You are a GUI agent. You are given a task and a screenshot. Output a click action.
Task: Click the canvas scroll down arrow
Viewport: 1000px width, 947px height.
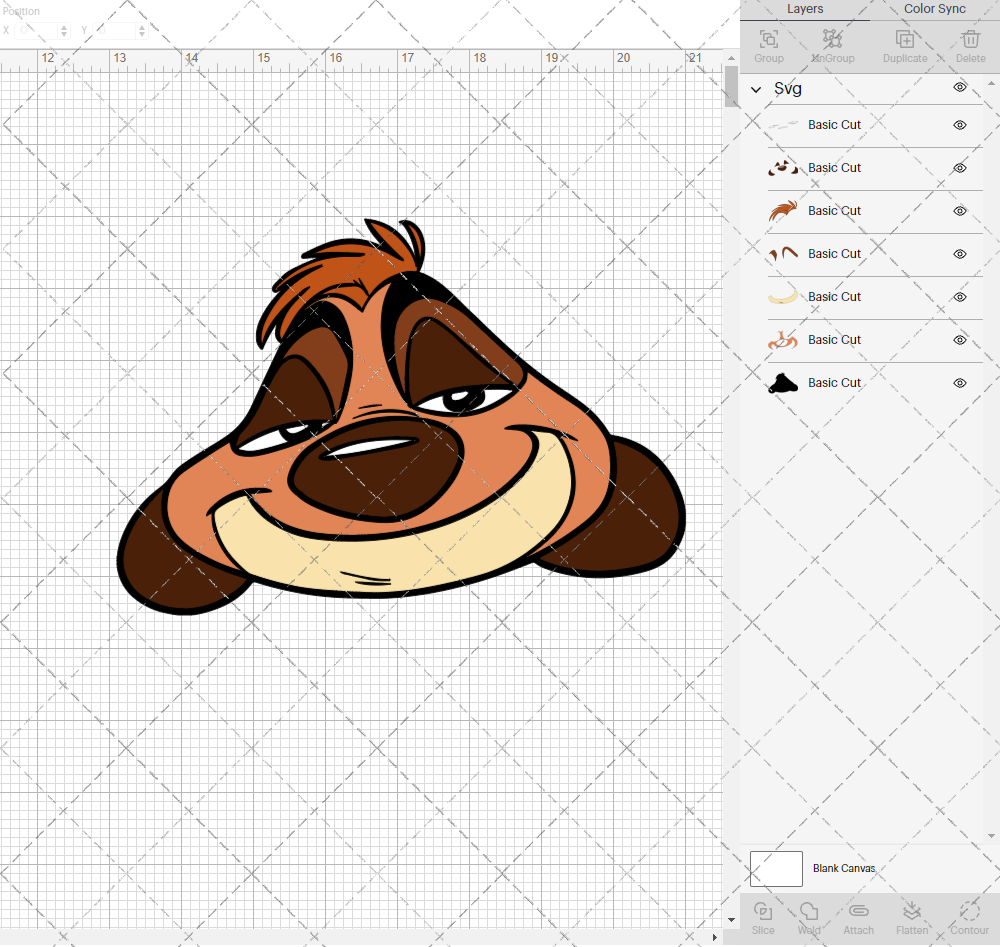pyautogui.click(x=732, y=920)
